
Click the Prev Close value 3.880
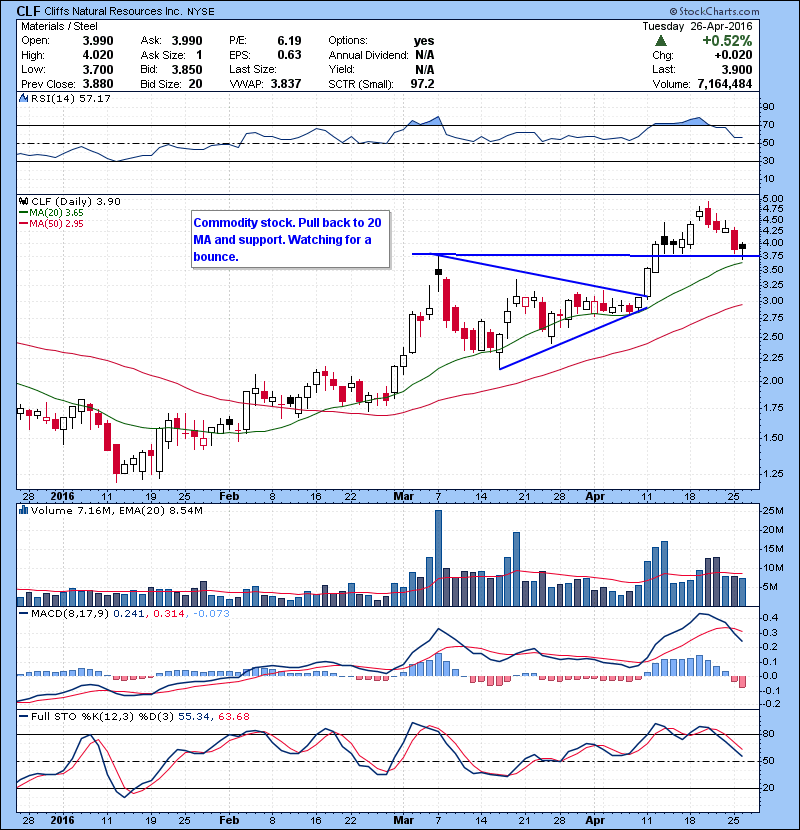98,84
